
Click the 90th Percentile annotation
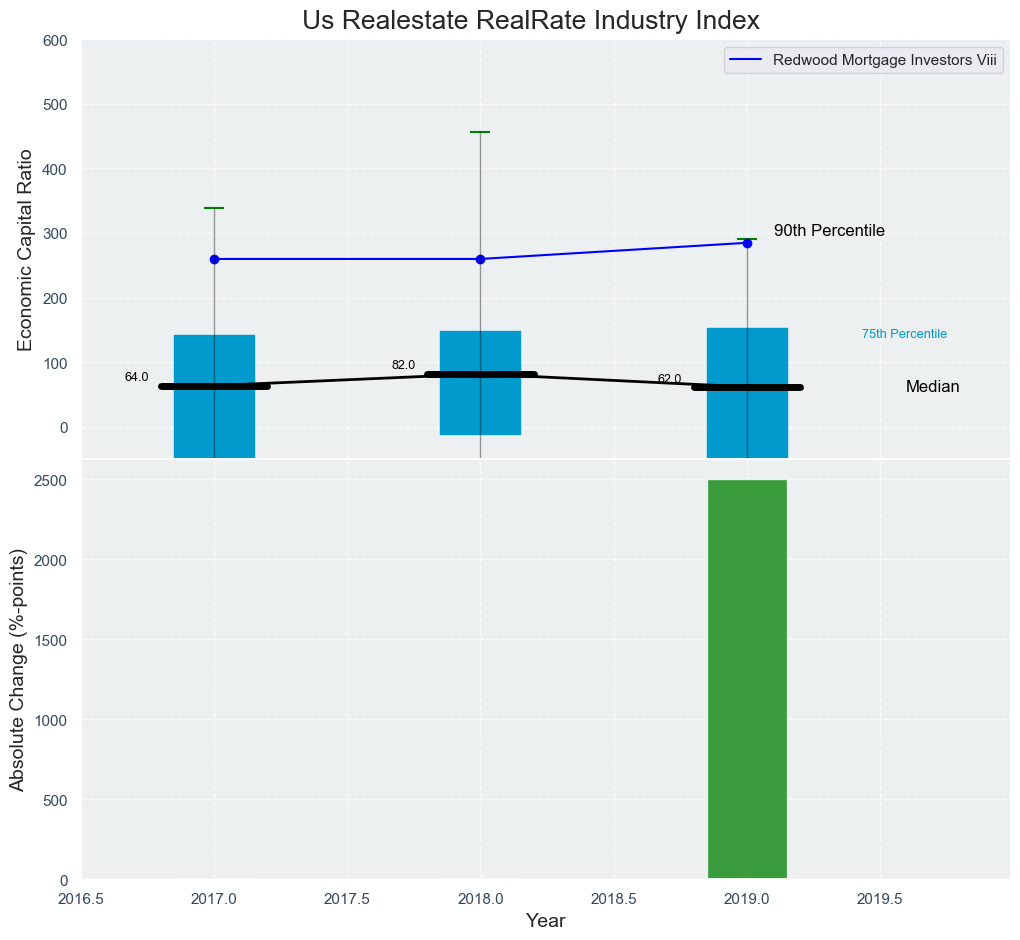829,231
